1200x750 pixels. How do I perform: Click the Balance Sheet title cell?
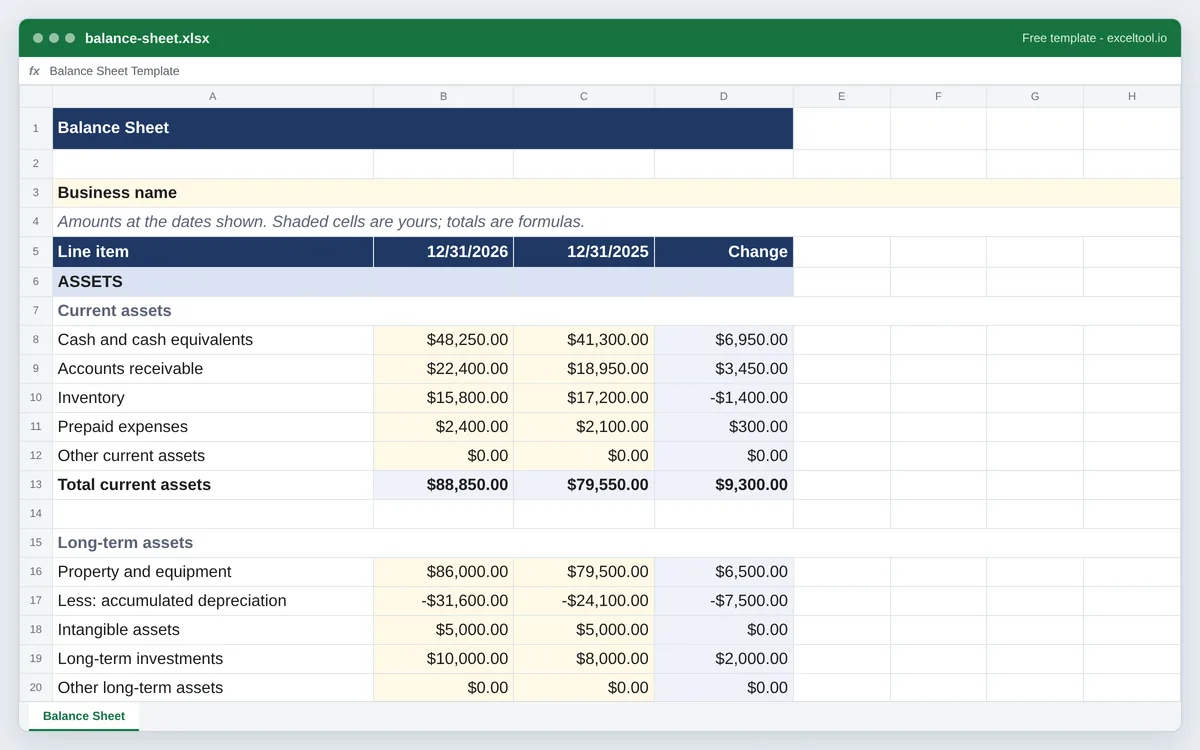coord(423,128)
